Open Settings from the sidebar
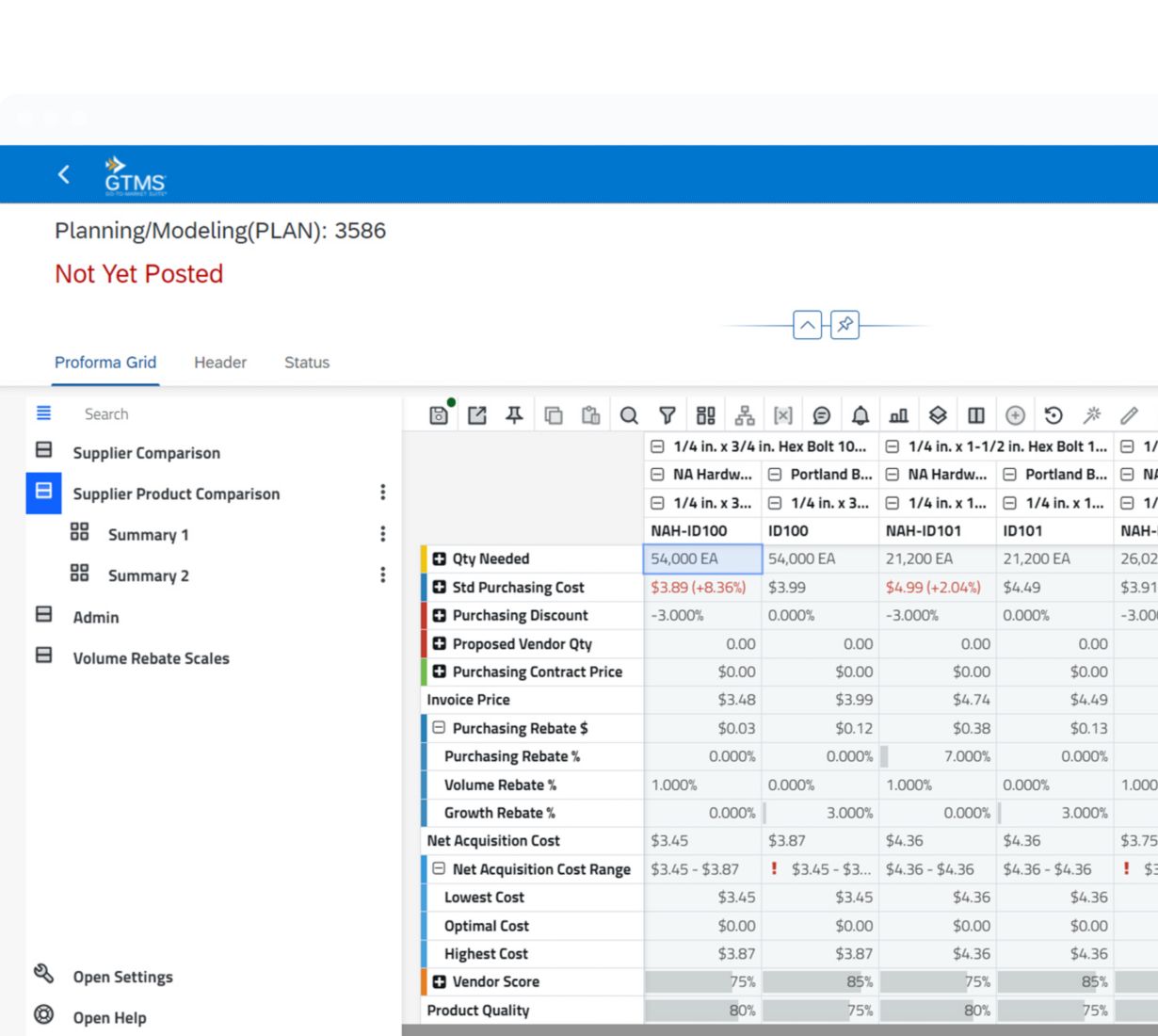 pyautogui.click(x=122, y=977)
